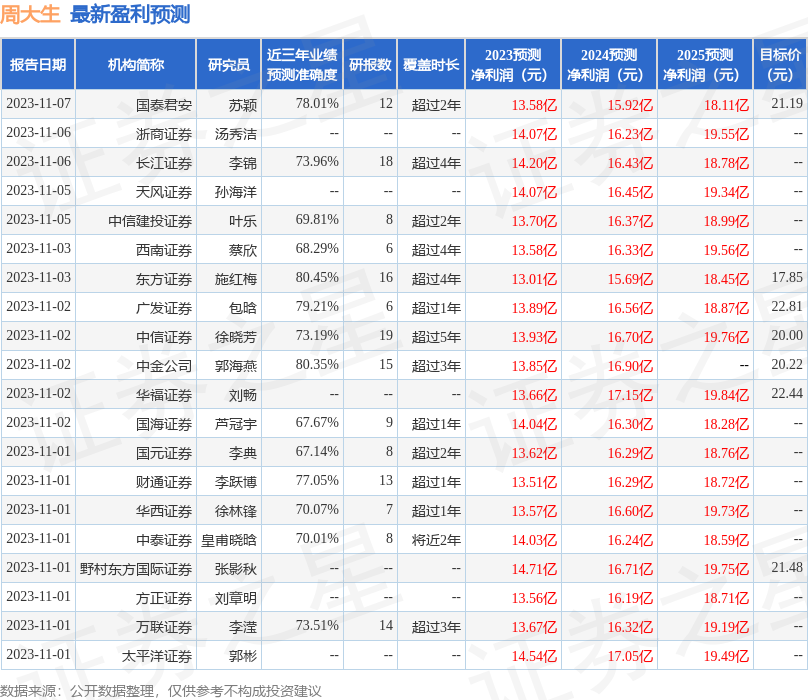
Task: Click the 2023预测净利润 column header
Action: [513, 64]
